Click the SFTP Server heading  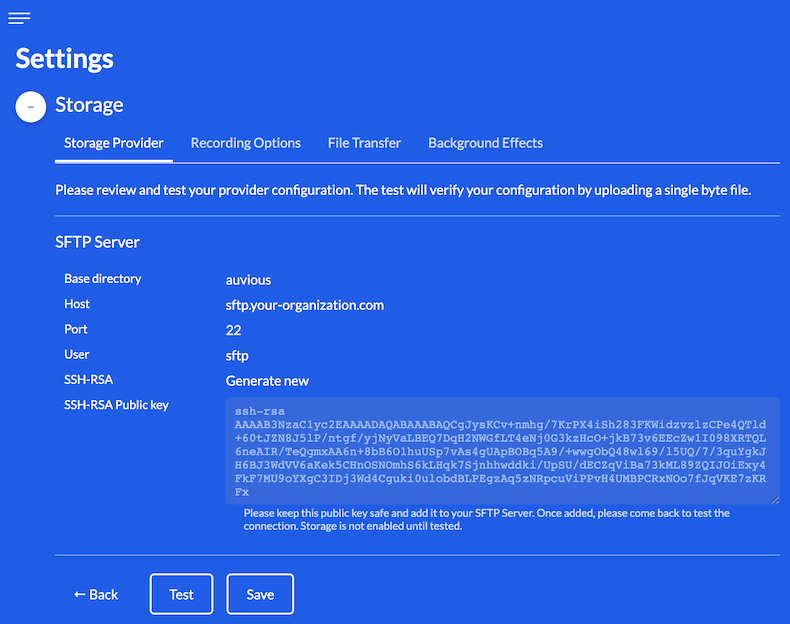coord(97,242)
